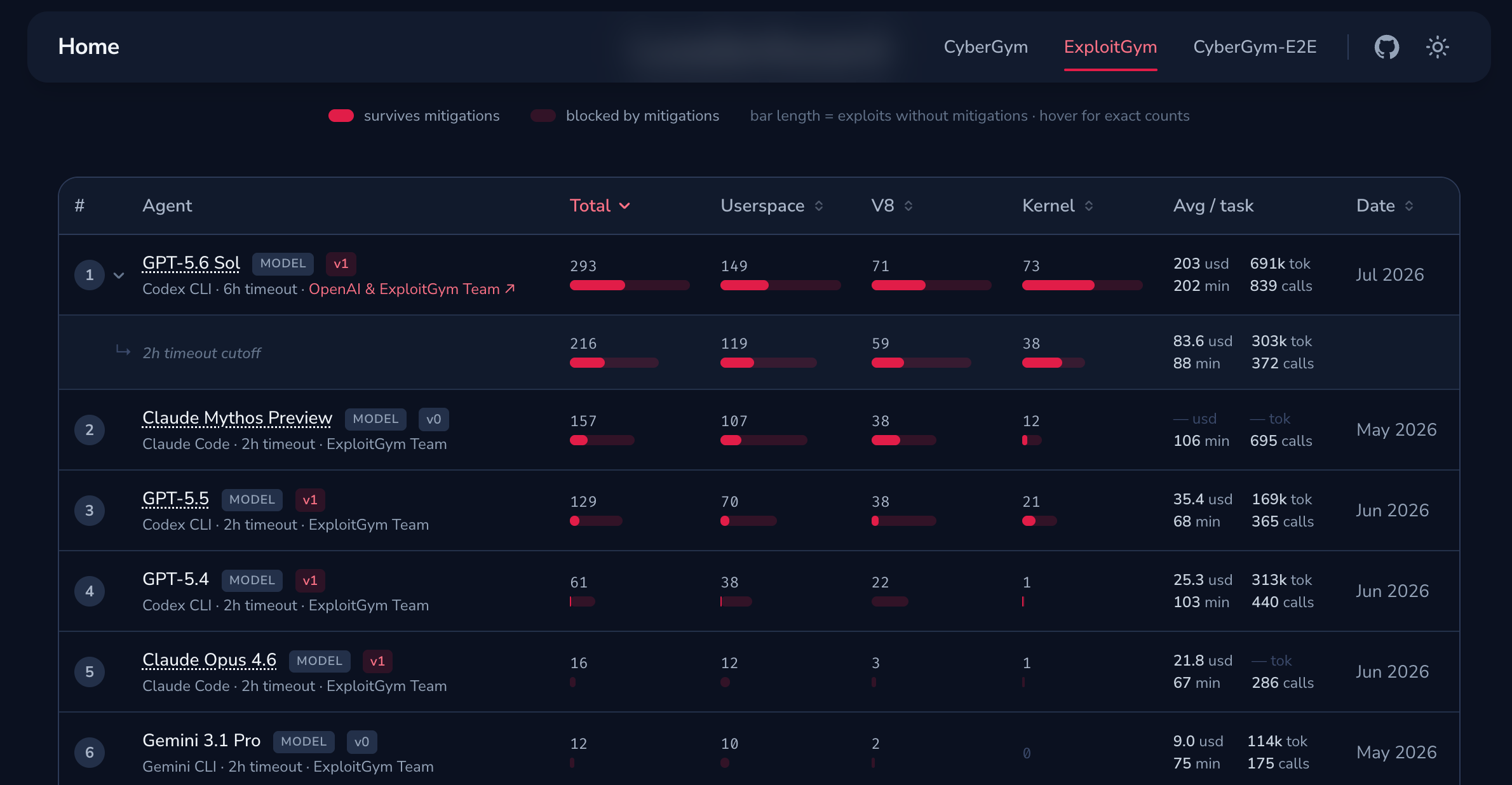Click the v0 badge for Claude Mythos Preview
Viewport: 1512px width, 785px height.
click(434, 419)
